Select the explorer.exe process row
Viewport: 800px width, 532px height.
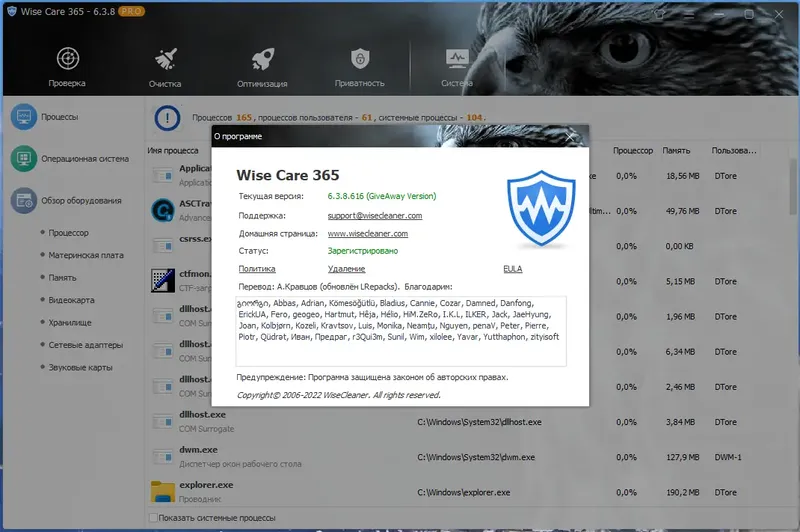(467, 492)
